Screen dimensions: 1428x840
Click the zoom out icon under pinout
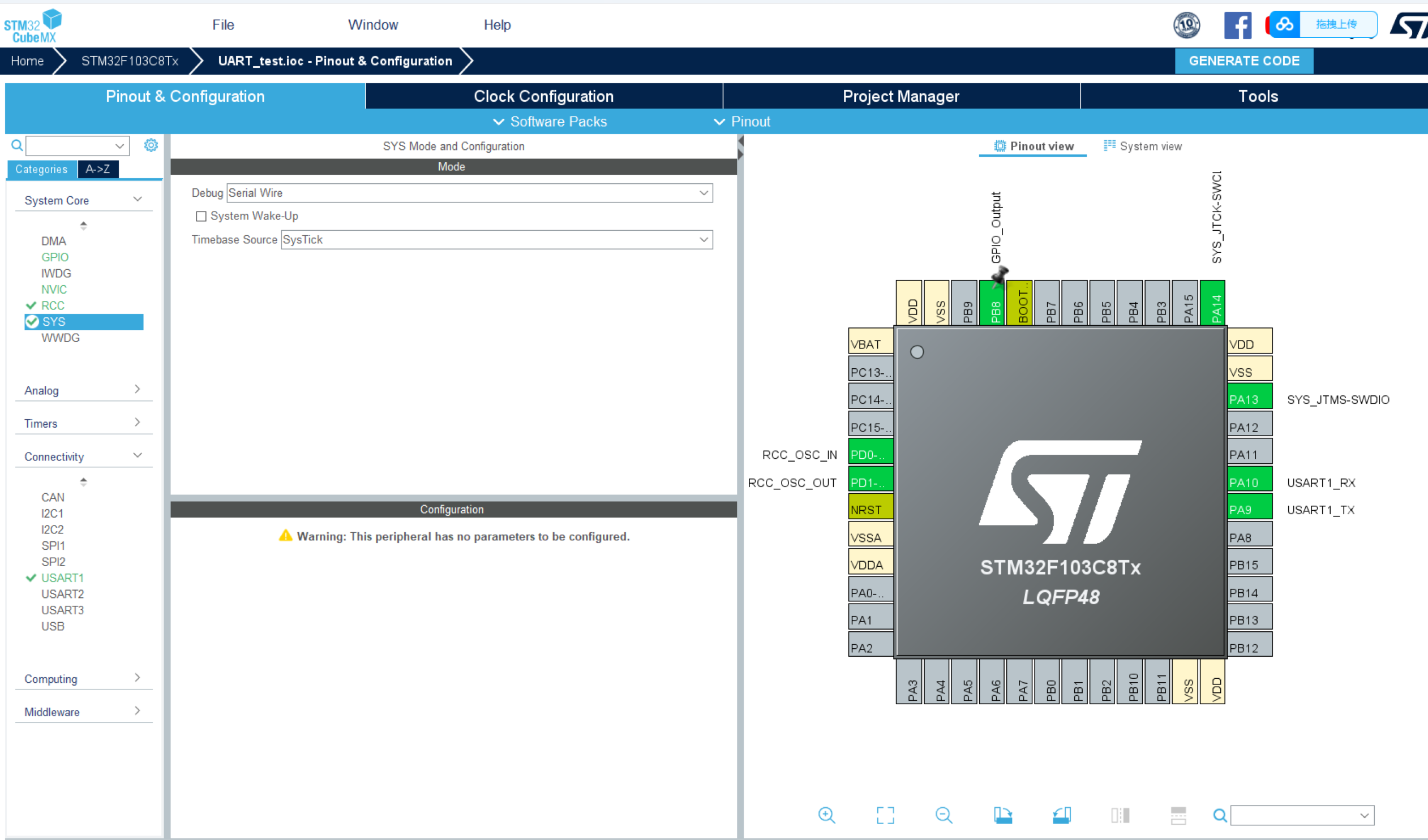[944, 815]
